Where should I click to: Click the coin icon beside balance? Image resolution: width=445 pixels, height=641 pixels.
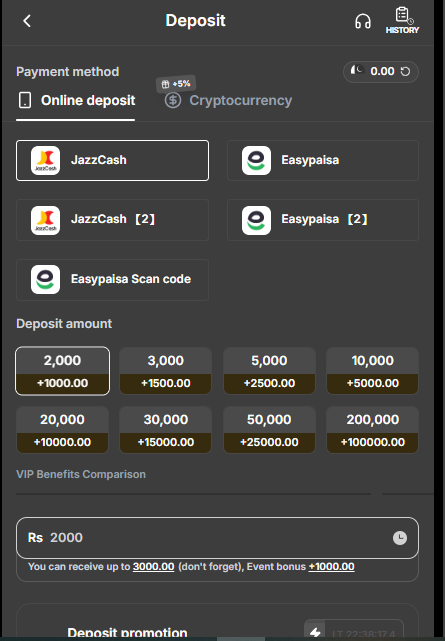pyautogui.click(x=356, y=70)
